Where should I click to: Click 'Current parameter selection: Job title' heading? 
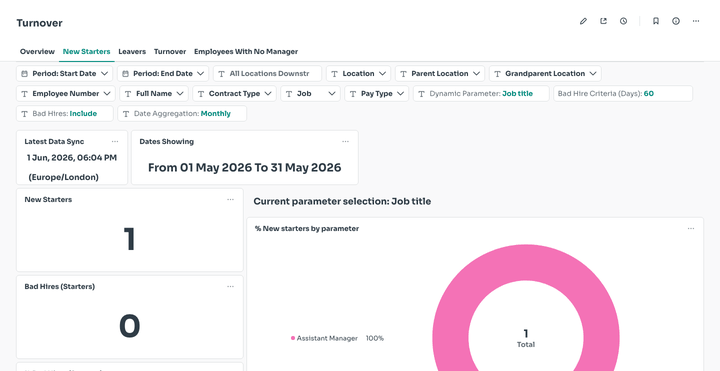342,201
